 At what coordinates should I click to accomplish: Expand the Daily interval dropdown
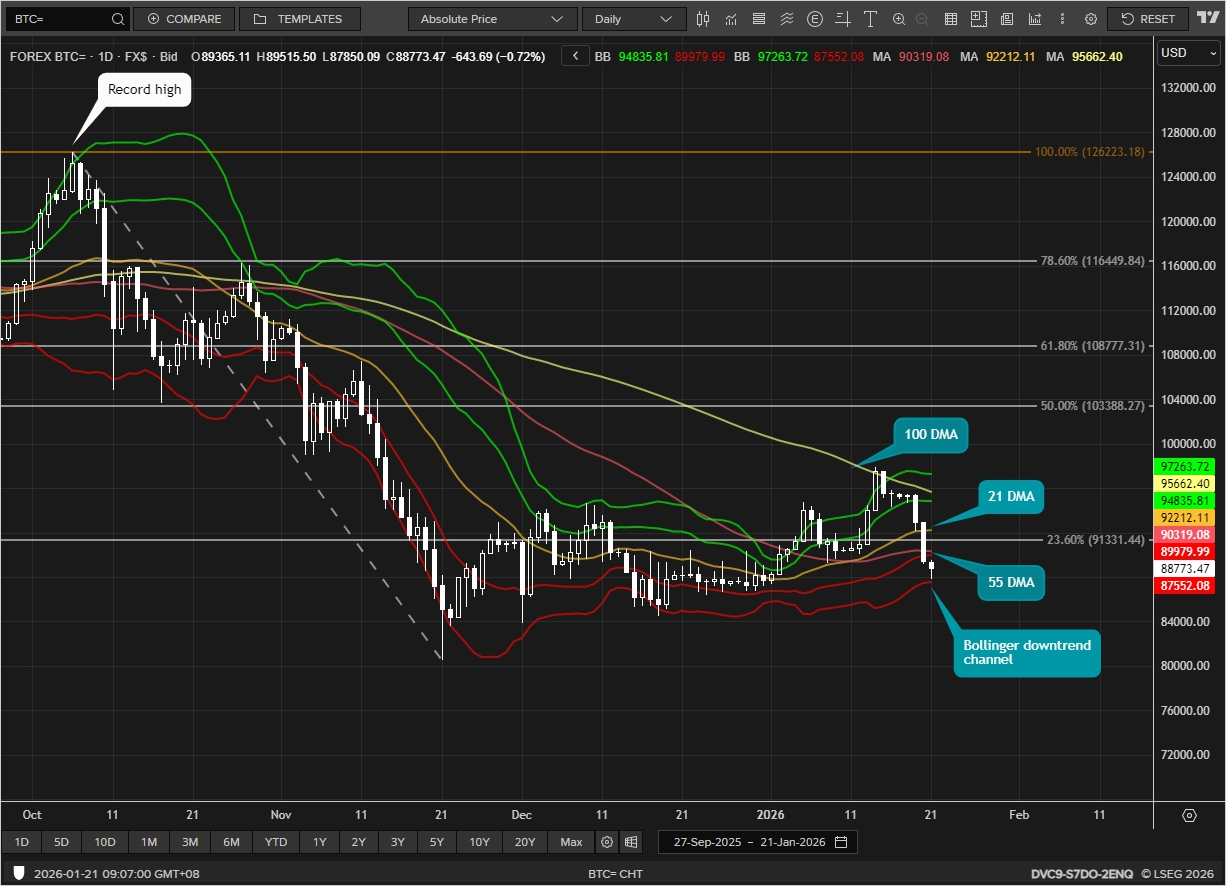pyautogui.click(x=634, y=19)
